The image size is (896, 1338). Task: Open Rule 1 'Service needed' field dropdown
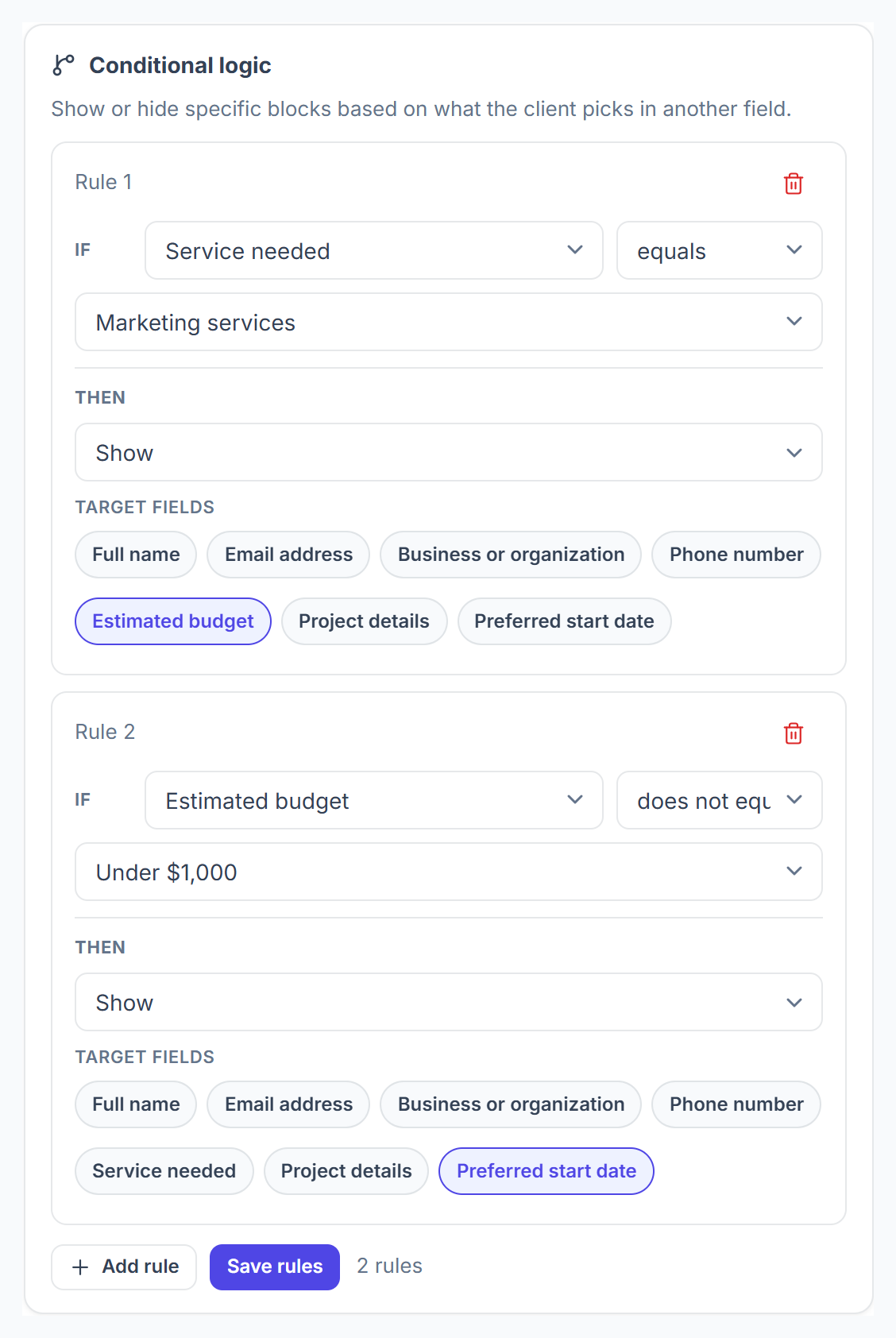374,250
